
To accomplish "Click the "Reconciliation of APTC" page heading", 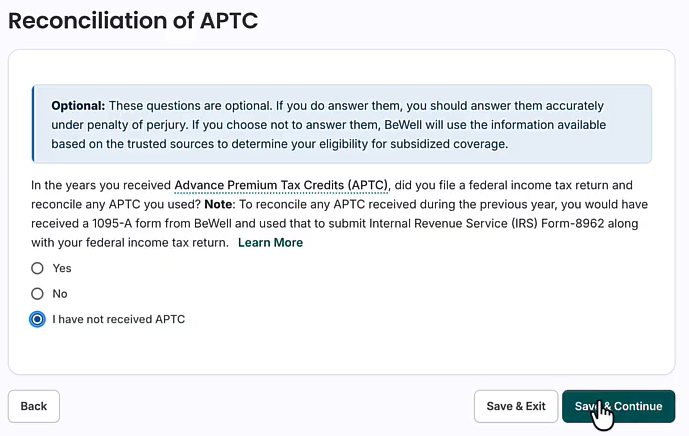I will click(133, 21).
